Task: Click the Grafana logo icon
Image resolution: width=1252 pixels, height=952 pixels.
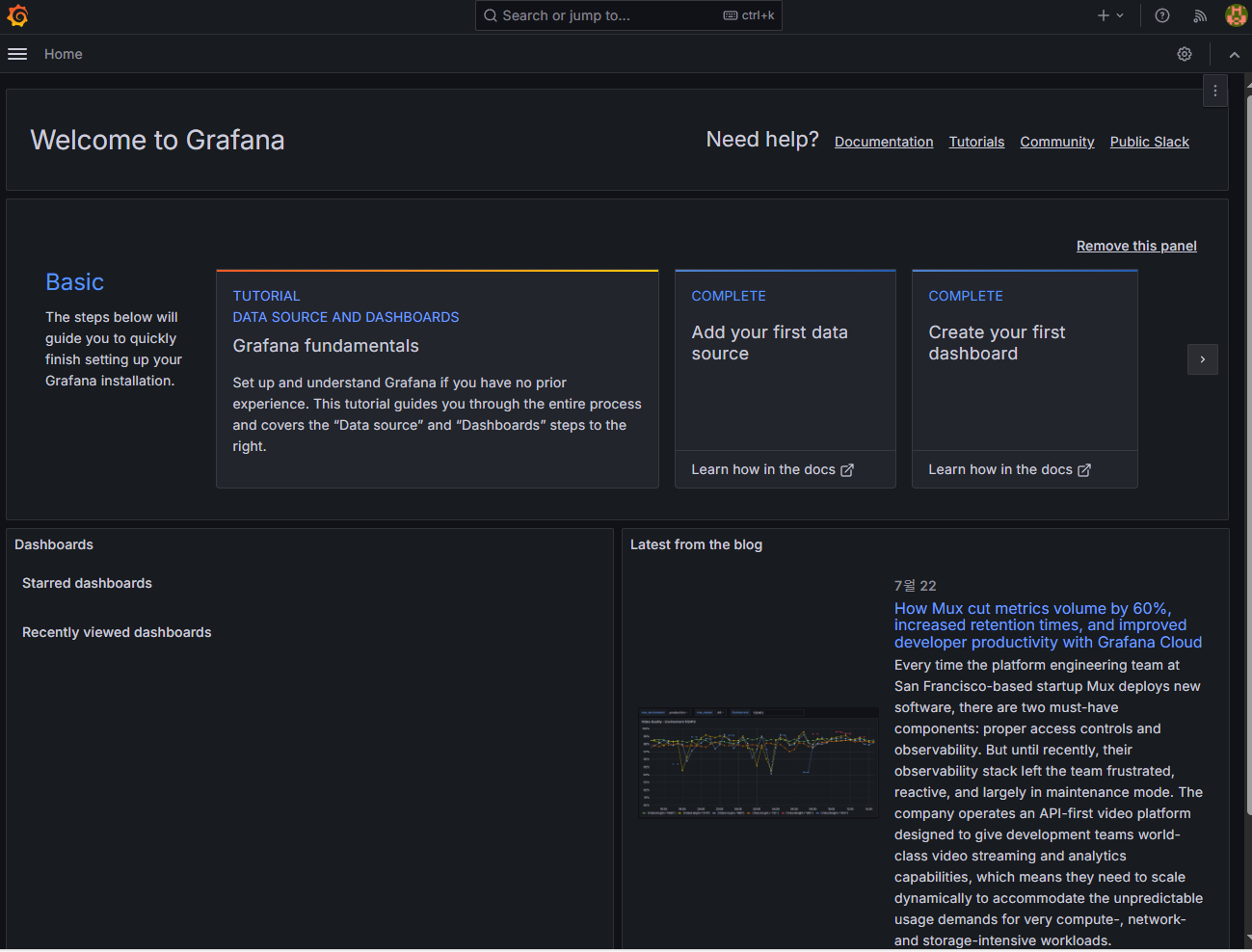Action: (17, 15)
